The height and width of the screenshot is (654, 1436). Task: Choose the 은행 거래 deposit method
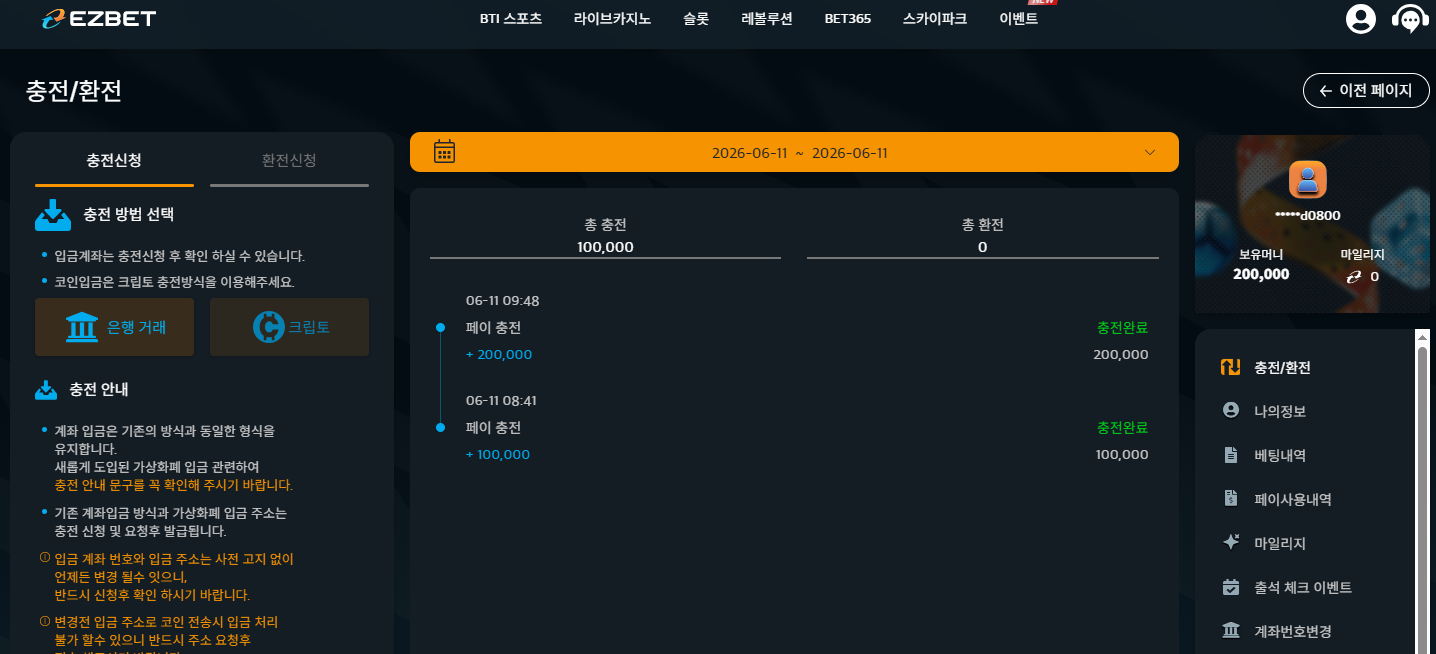(x=114, y=327)
